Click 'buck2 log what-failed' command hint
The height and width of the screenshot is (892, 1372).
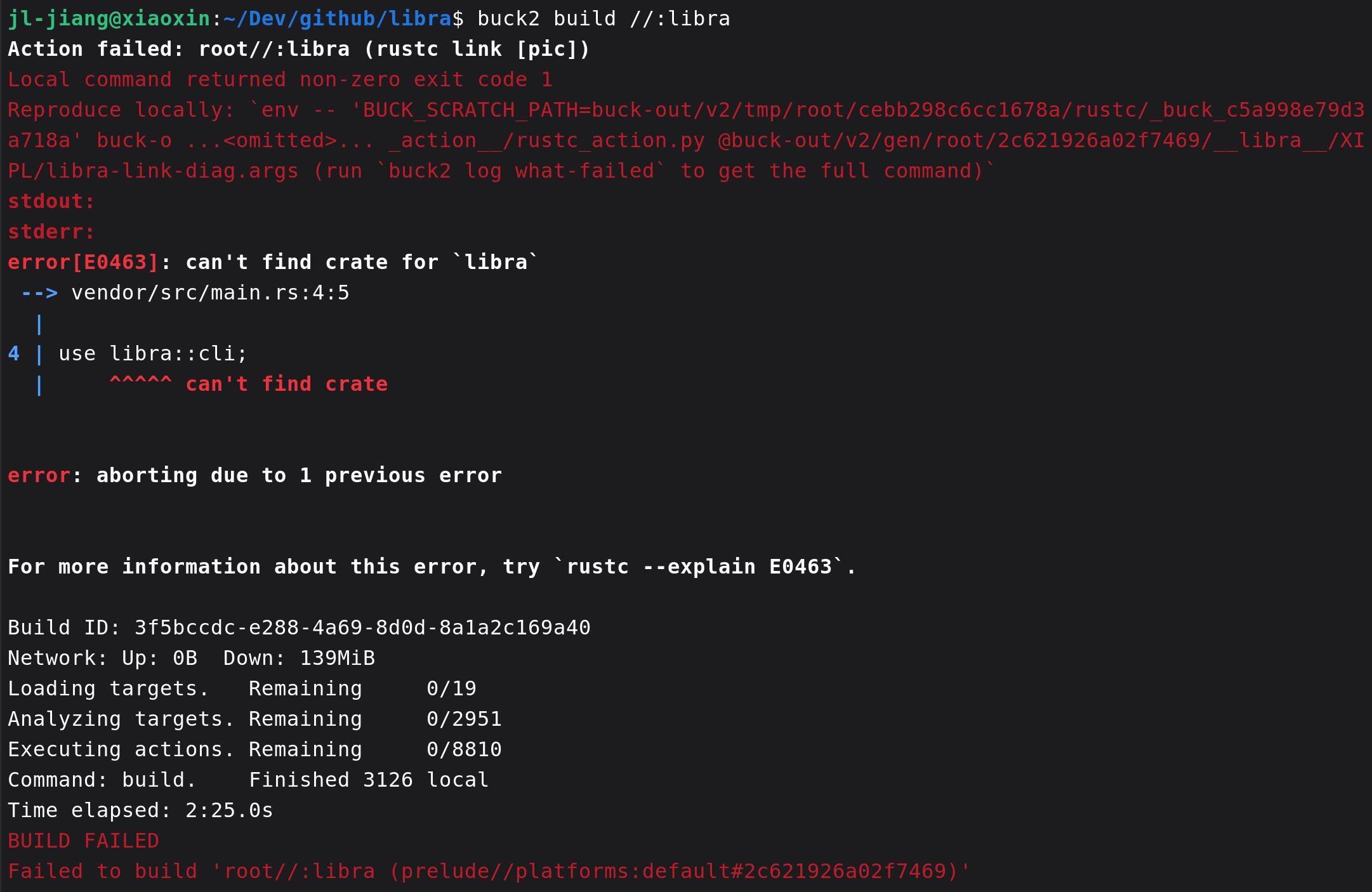[x=521, y=171]
